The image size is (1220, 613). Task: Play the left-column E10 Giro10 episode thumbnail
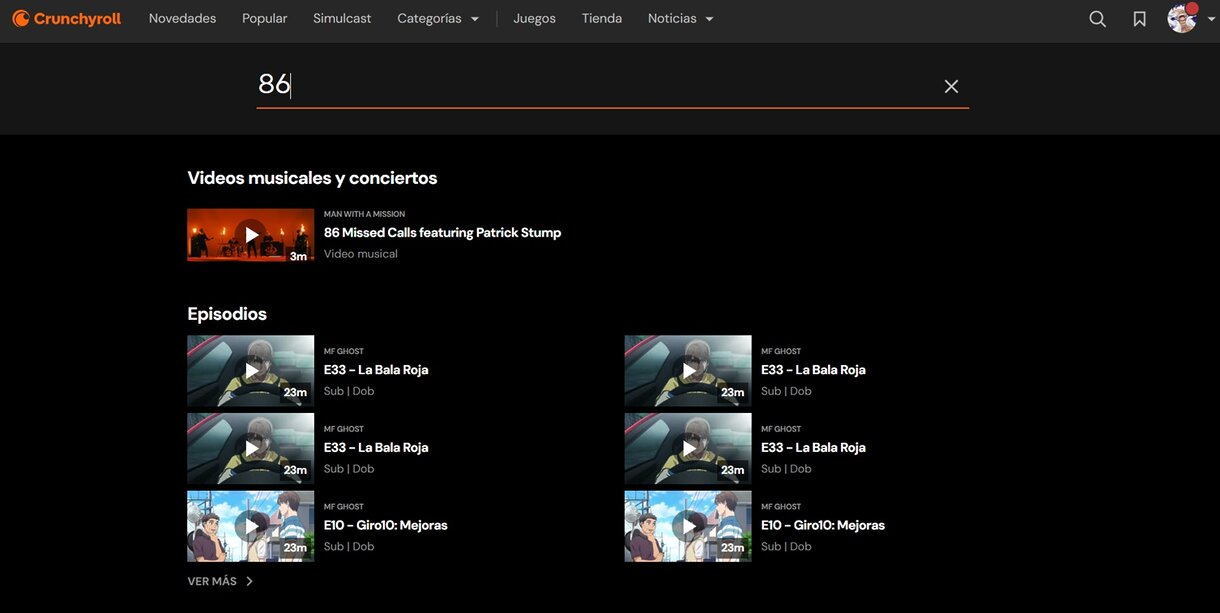250,526
